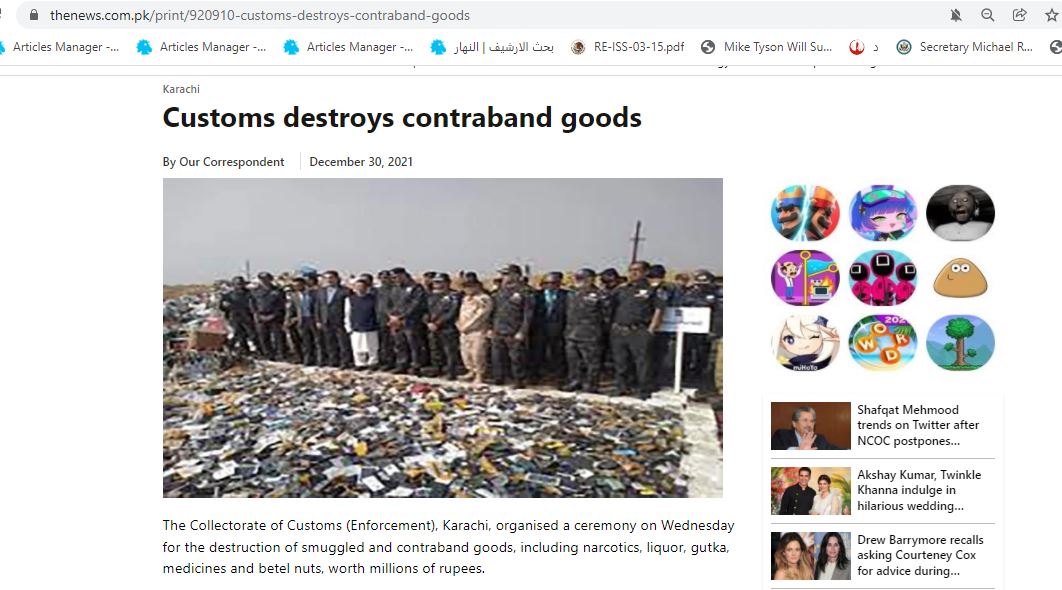Open the zoom magnifier icon in address bar

pyautogui.click(x=987, y=15)
